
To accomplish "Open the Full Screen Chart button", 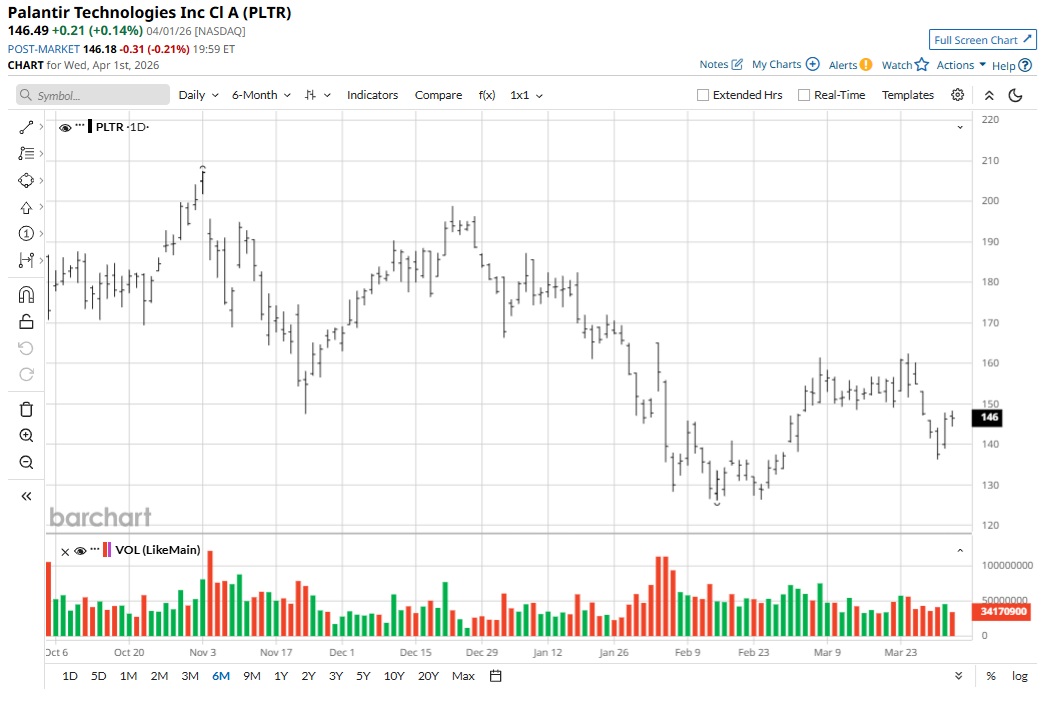I will 982,40.
